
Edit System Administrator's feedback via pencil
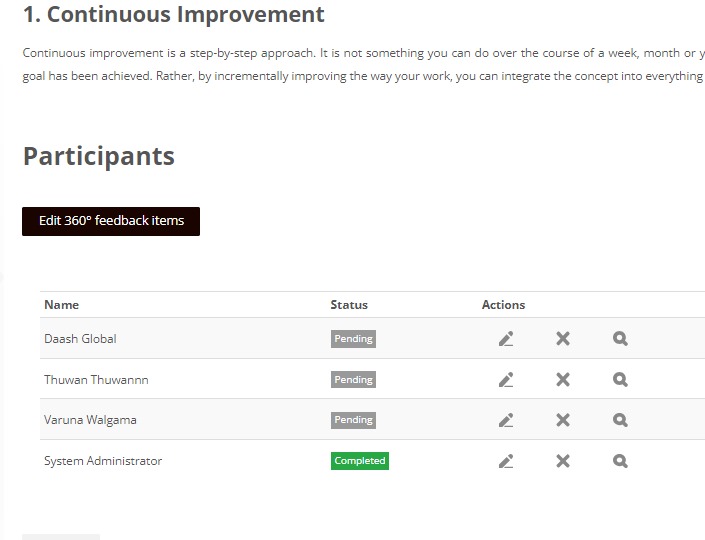tap(506, 461)
